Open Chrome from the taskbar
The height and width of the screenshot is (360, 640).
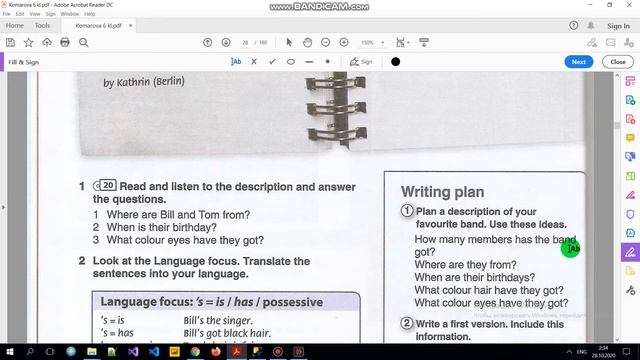click(195, 351)
